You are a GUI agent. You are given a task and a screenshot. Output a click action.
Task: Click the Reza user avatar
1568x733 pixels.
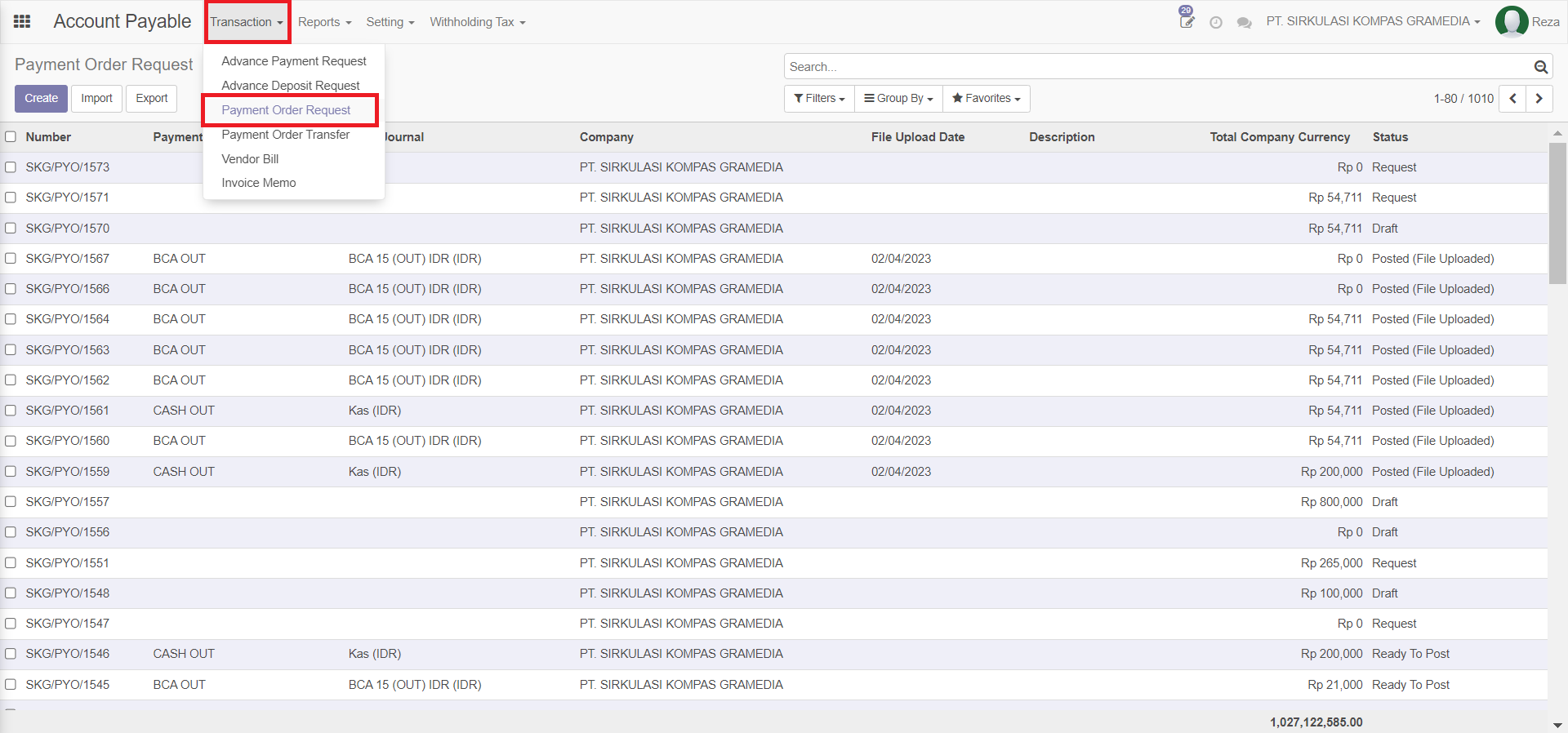1511,22
